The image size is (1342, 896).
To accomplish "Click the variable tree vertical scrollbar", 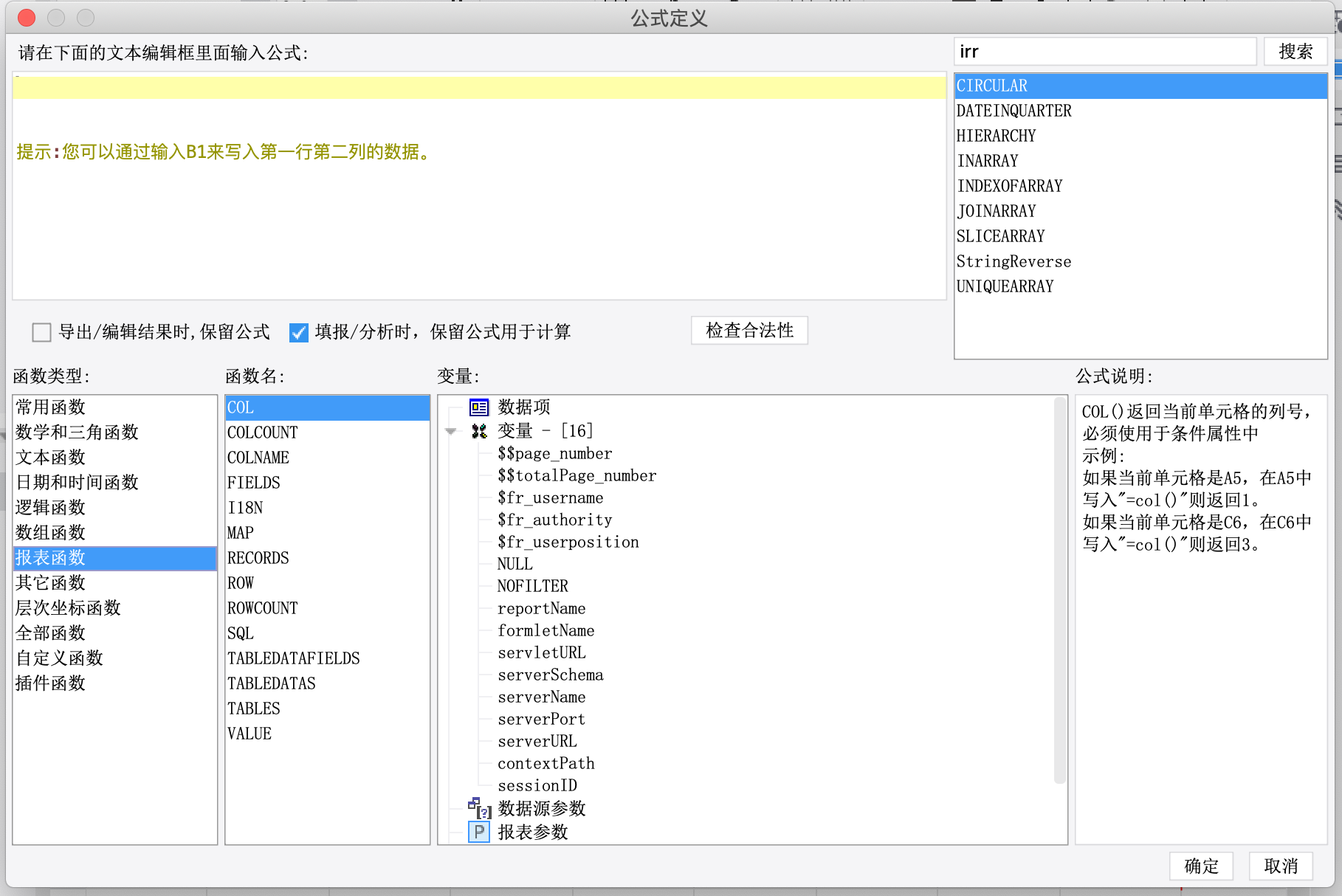I will 1060,590.
